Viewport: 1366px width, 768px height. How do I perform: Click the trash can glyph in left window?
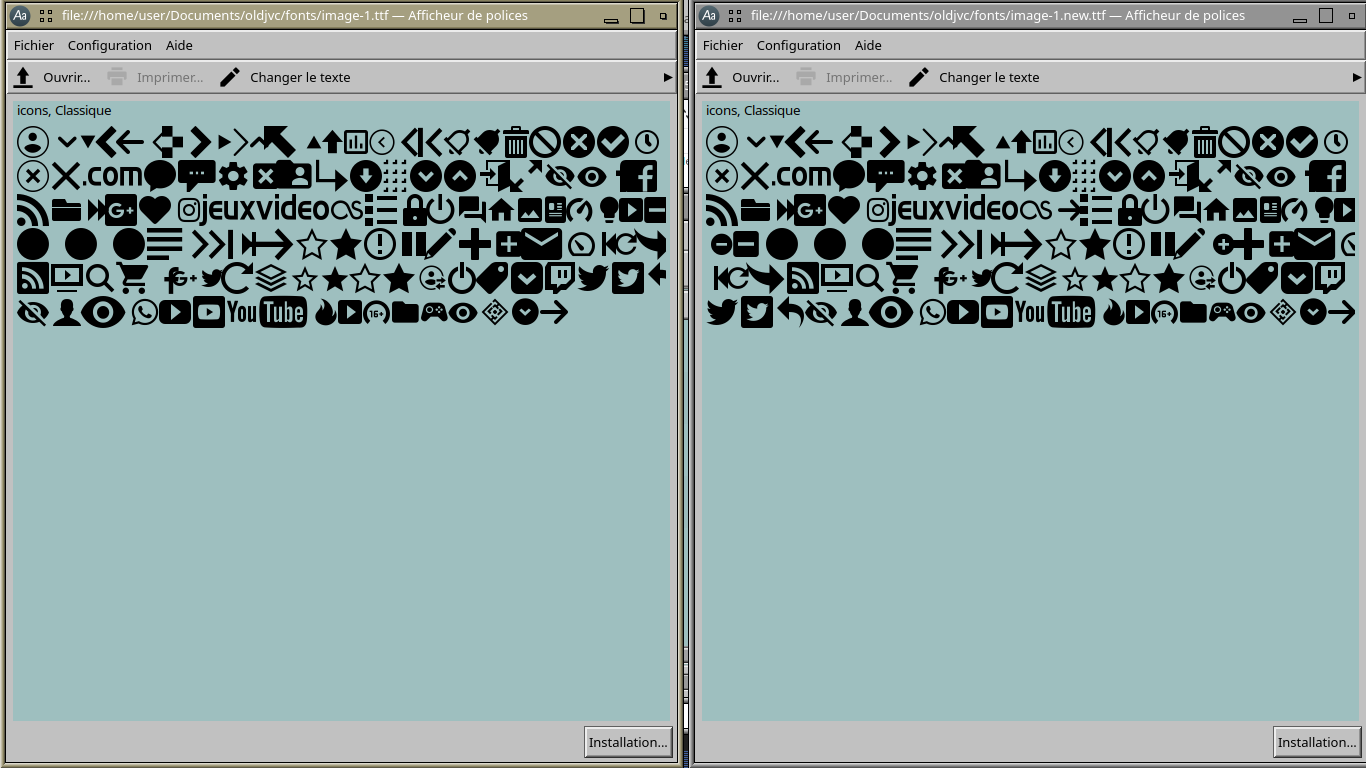coord(515,142)
